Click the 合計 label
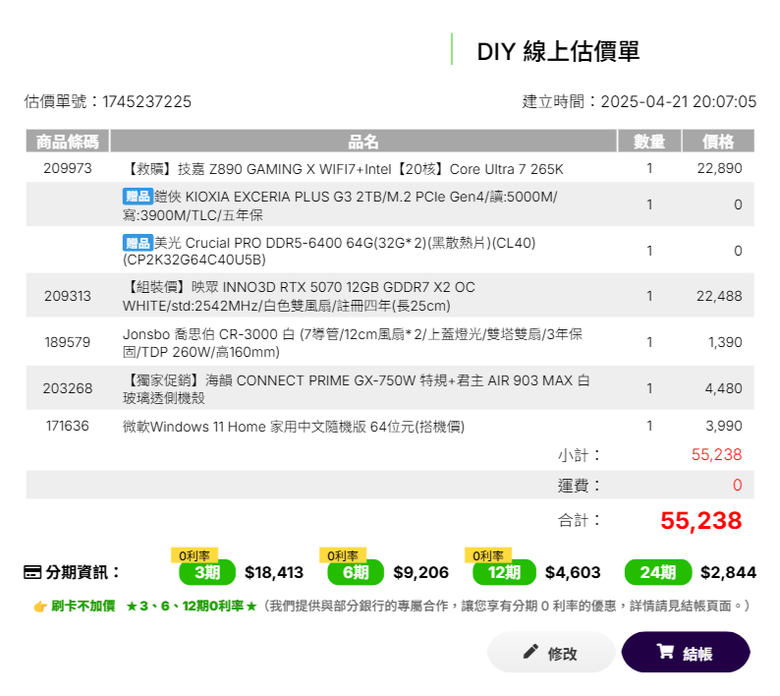This screenshot has width=780, height=696. click(579, 520)
